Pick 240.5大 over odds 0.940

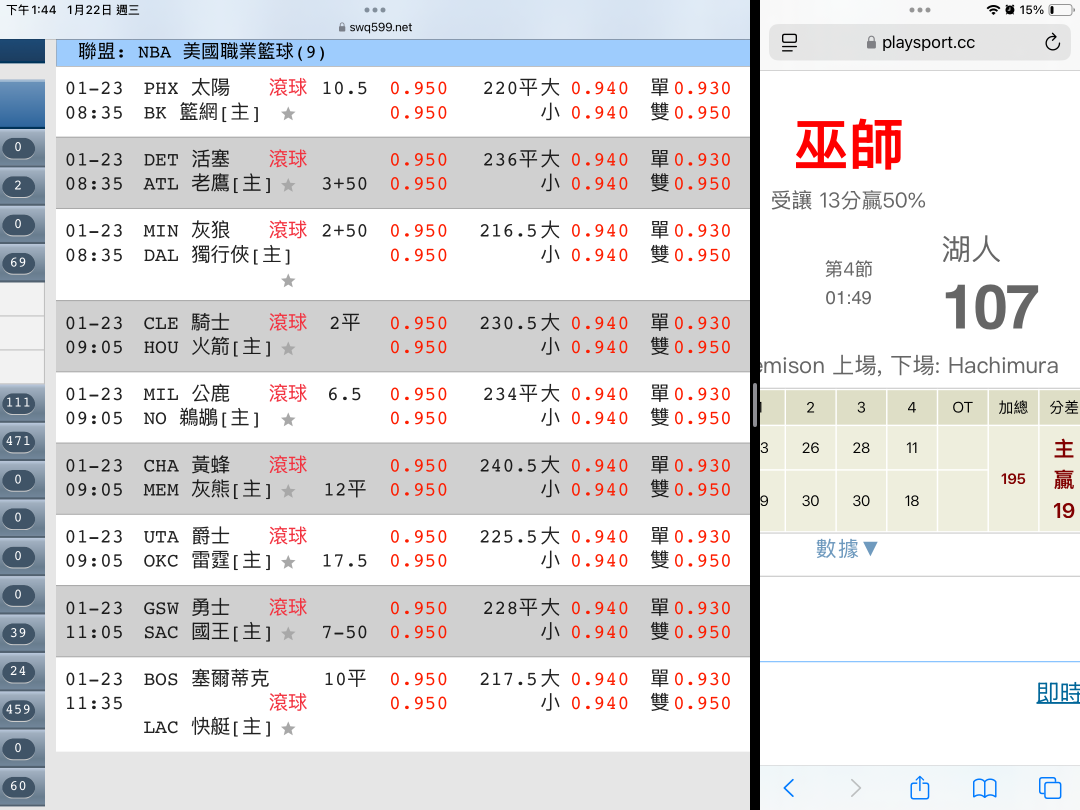[x=600, y=466]
